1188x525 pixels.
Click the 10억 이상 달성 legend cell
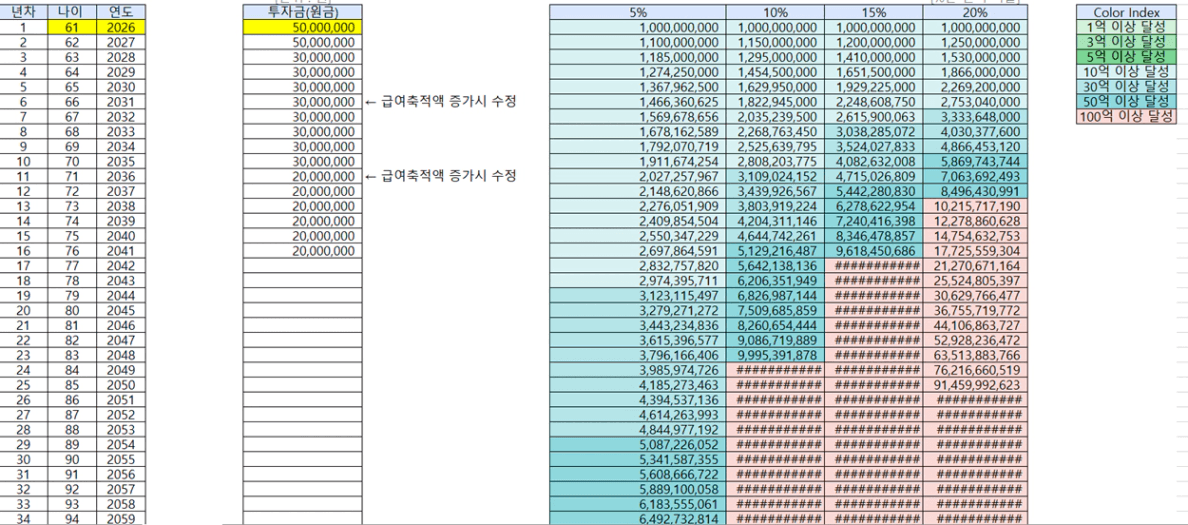1125,72
